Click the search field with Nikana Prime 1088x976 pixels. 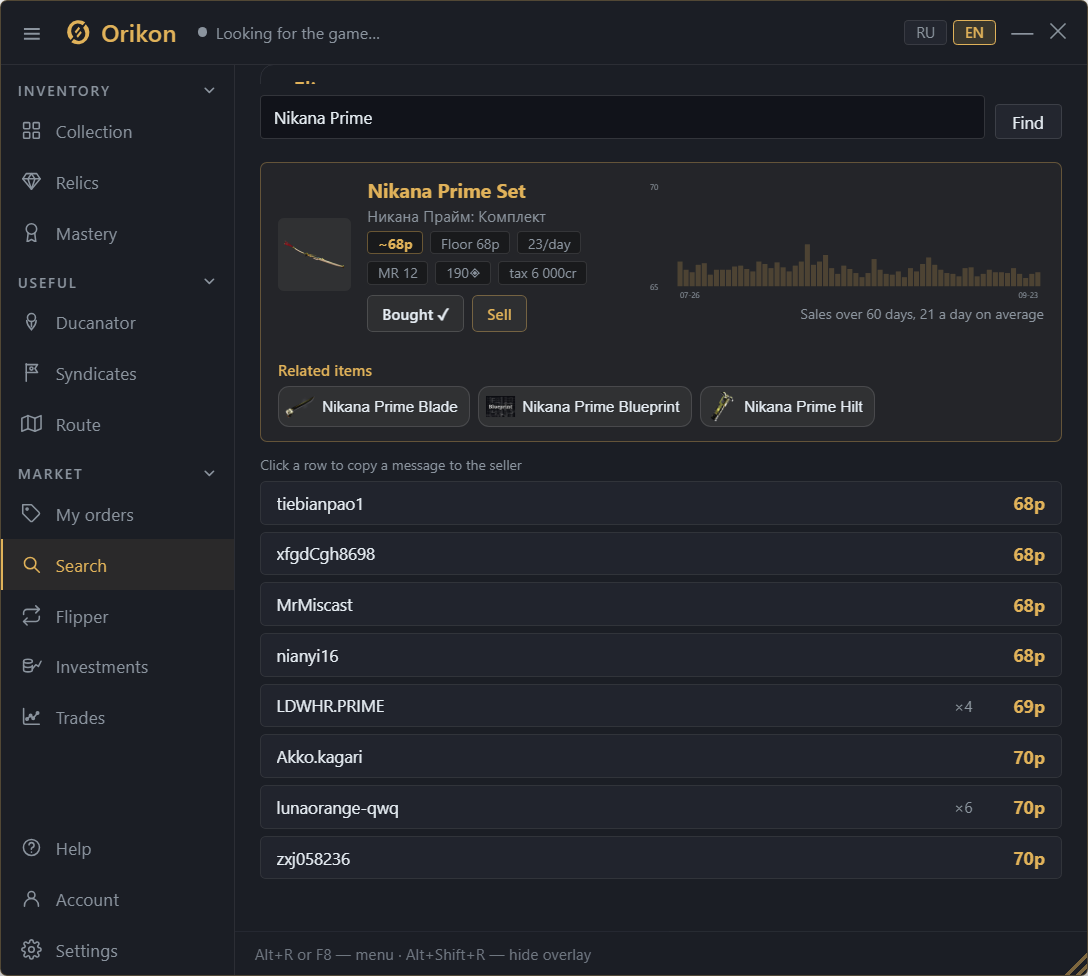pyautogui.click(x=622, y=117)
